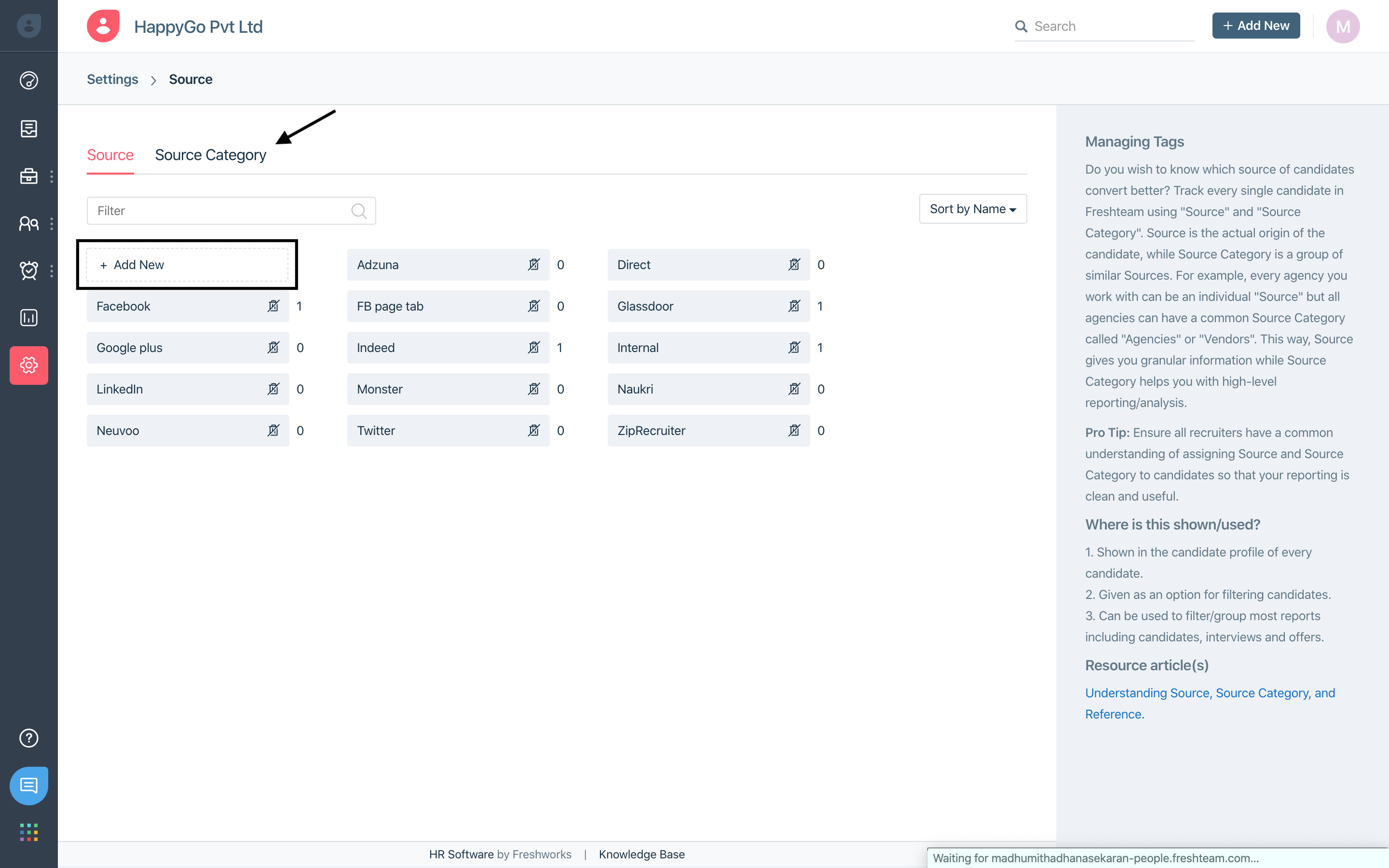Open the Time Off alarm clock icon
Image resolution: width=1389 pixels, height=868 pixels.
tap(29, 271)
